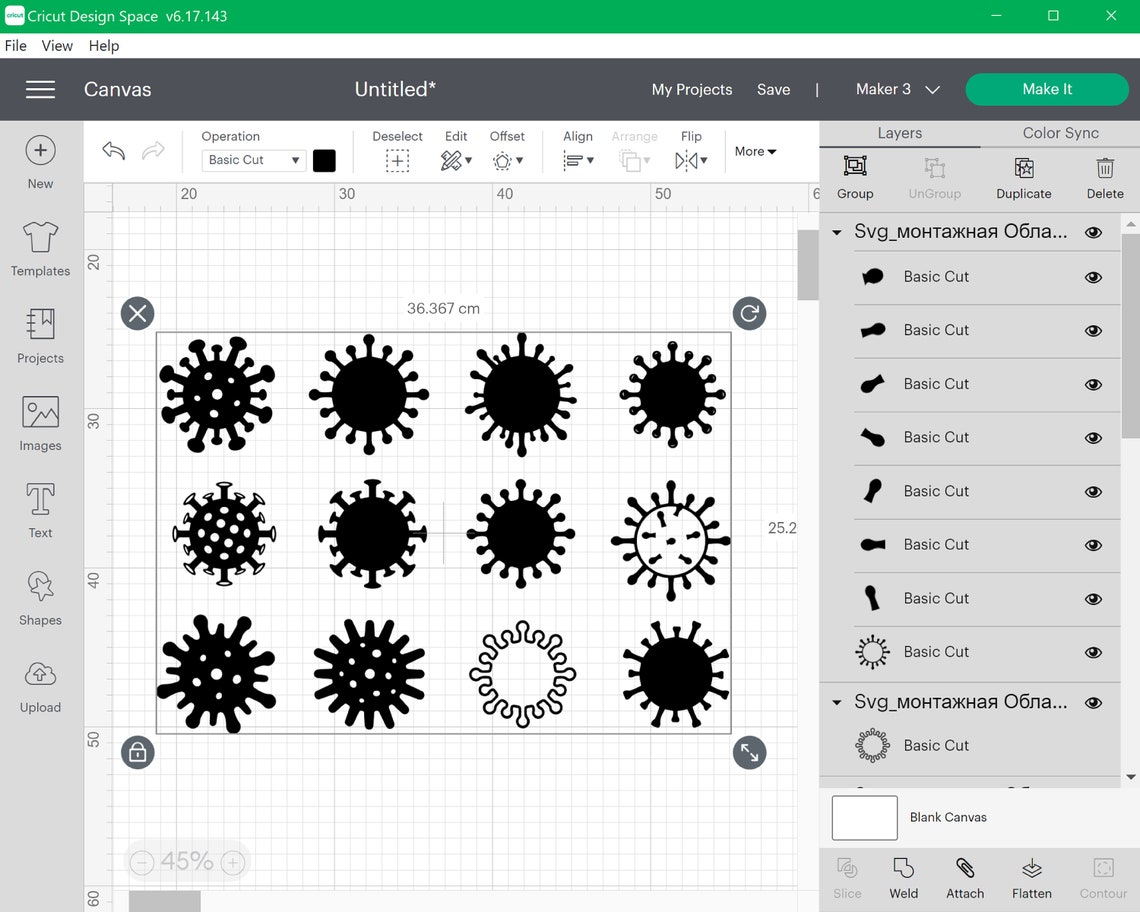This screenshot has height=912, width=1140.
Task: Click the Upload icon in the sidebar
Action: [40, 684]
